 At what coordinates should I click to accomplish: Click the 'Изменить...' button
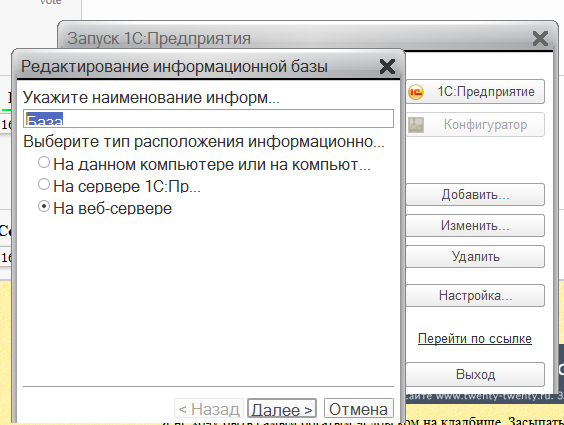tap(475, 225)
